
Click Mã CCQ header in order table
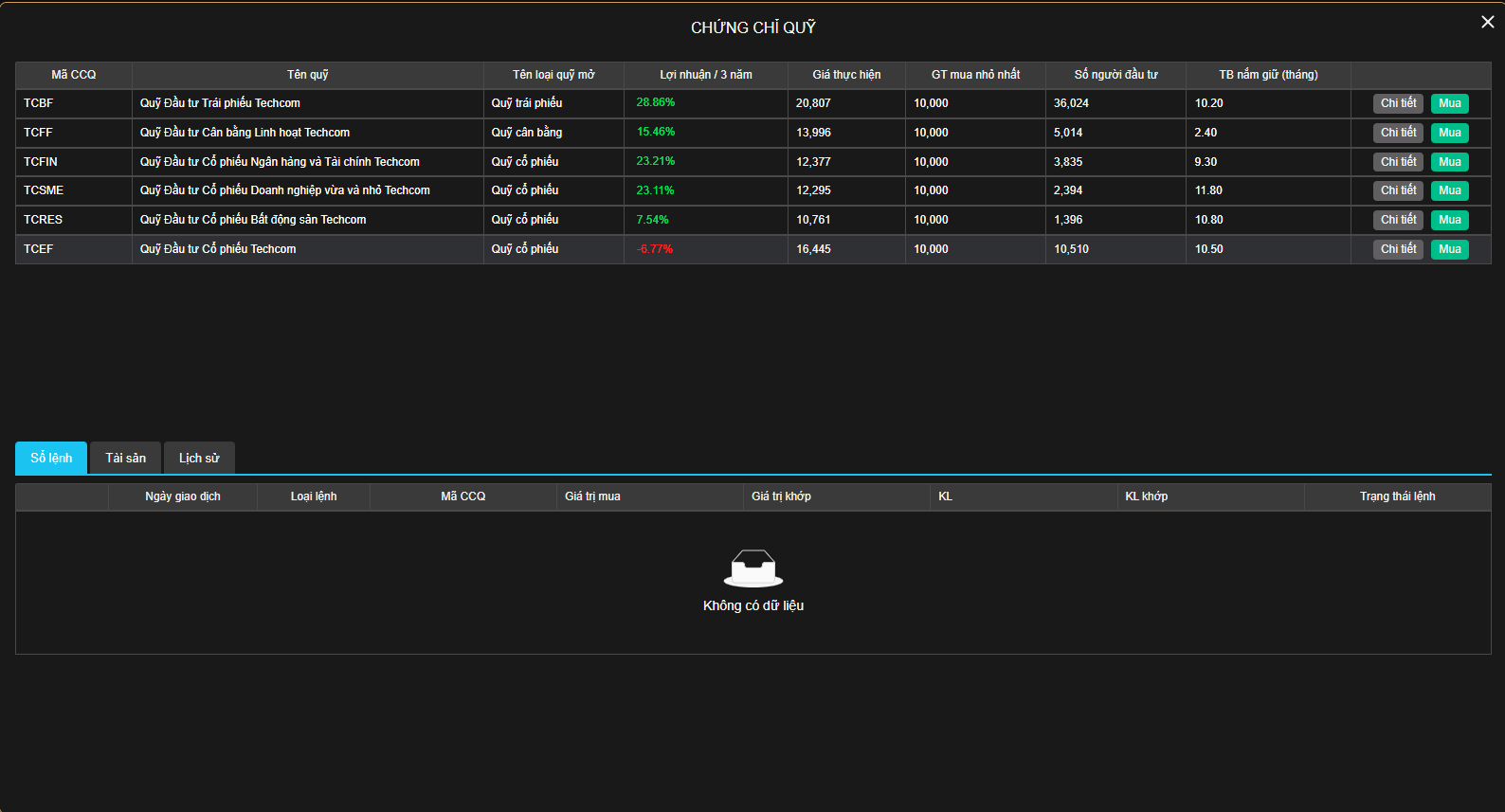point(463,496)
